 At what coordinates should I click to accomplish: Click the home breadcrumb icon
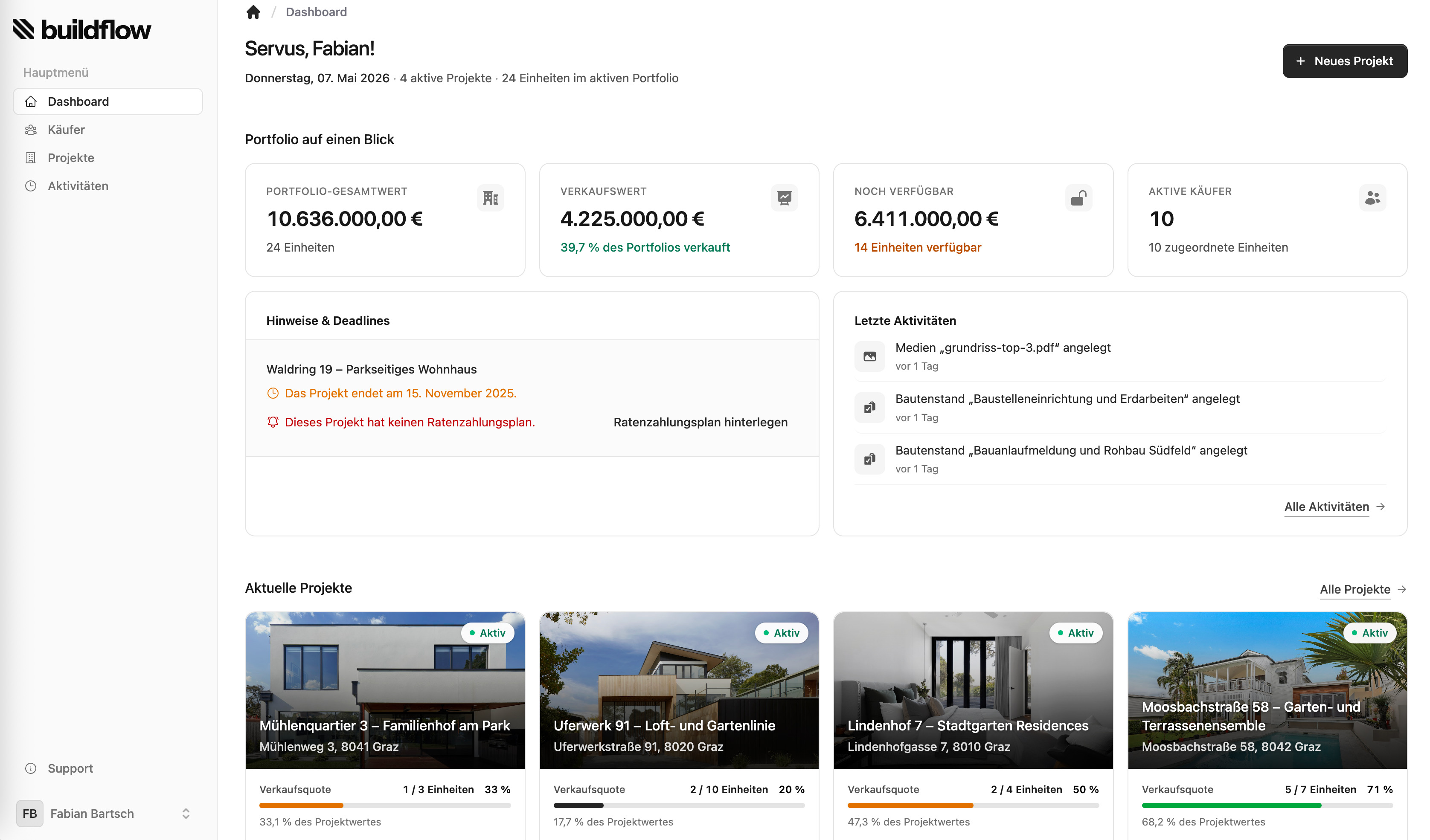[x=254, y=12]
